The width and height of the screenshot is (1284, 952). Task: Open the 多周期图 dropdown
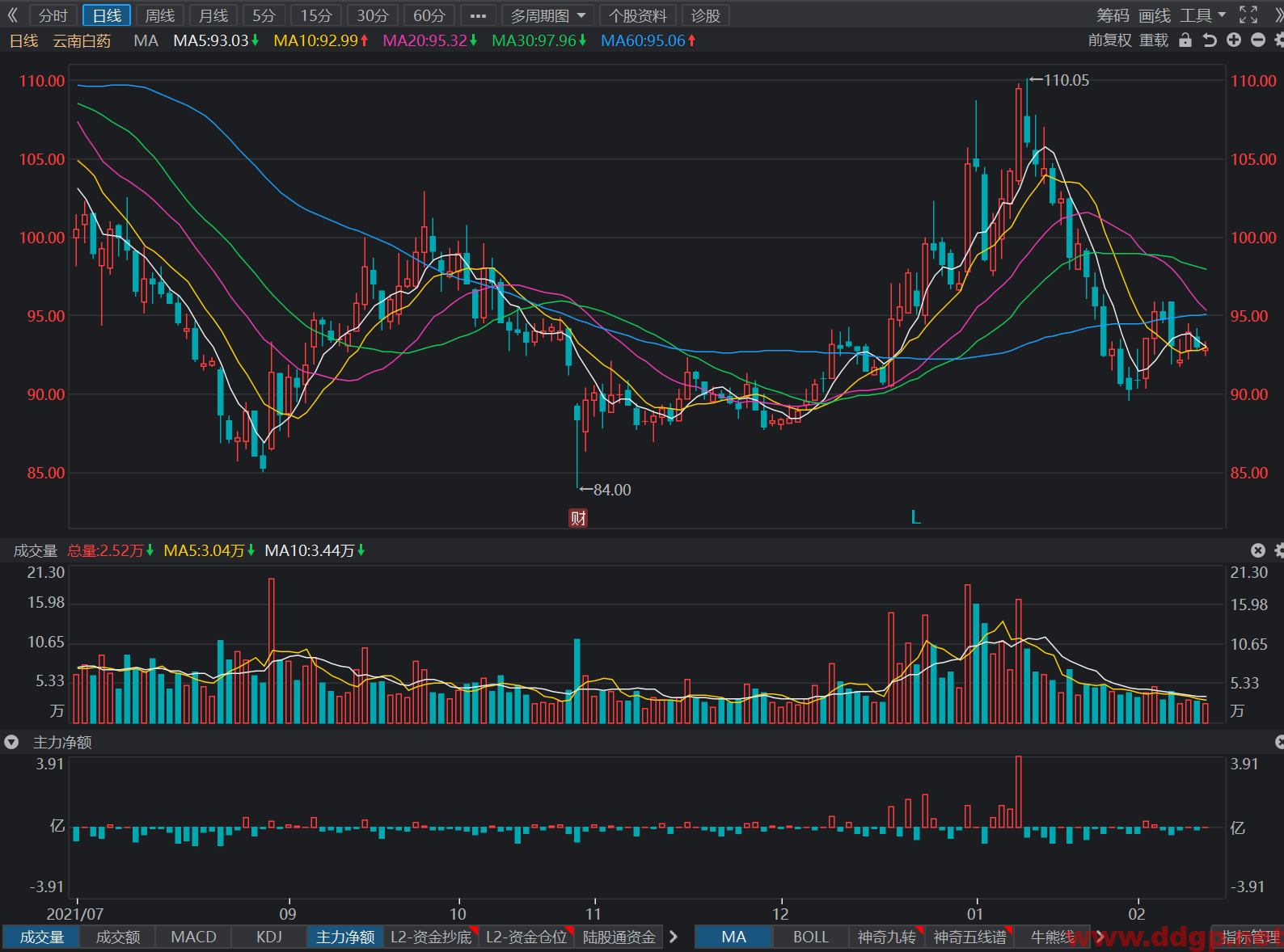[547, 15]
